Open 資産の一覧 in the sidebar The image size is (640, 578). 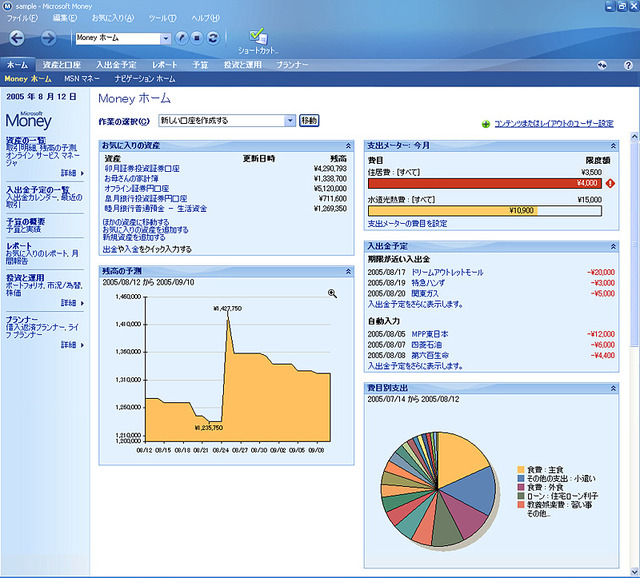click(26, 140)
